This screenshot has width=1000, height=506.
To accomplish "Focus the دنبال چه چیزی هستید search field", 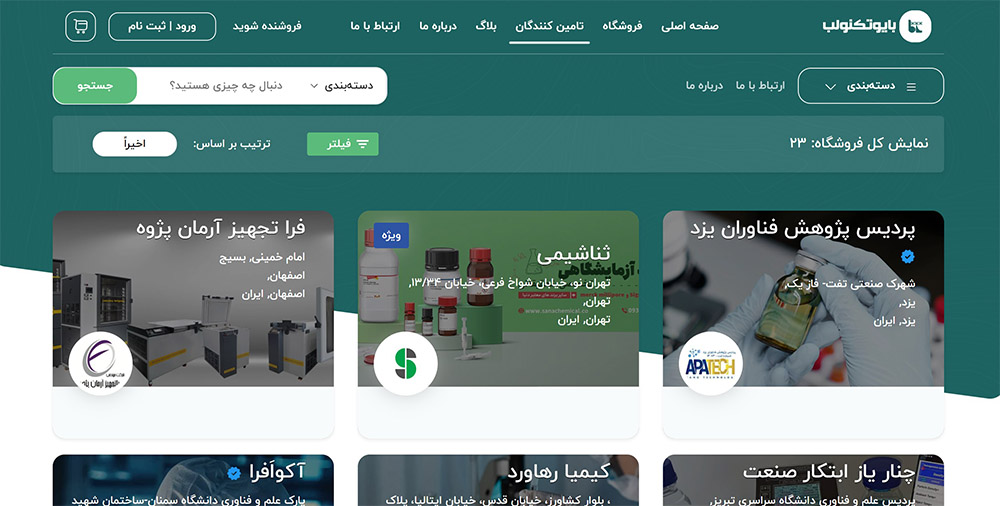I will pos(226,86).
